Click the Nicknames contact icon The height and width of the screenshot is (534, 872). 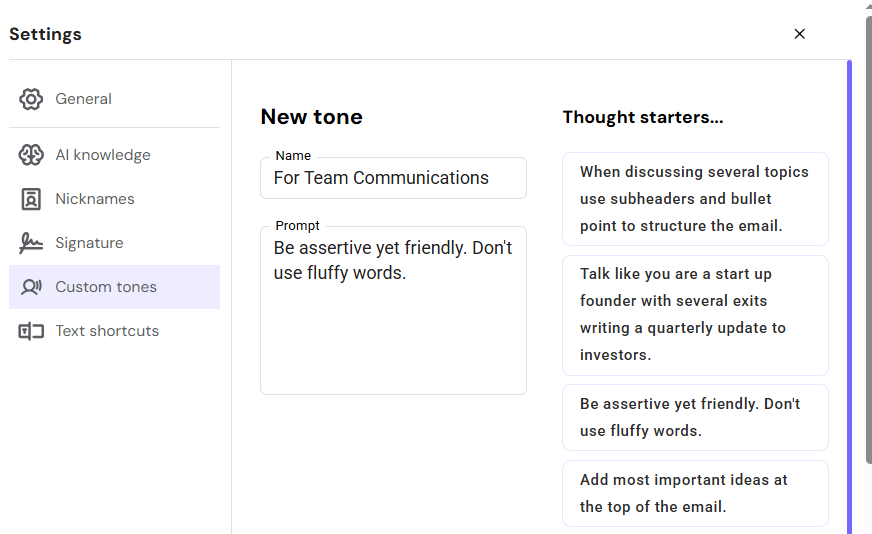[31, 199]
